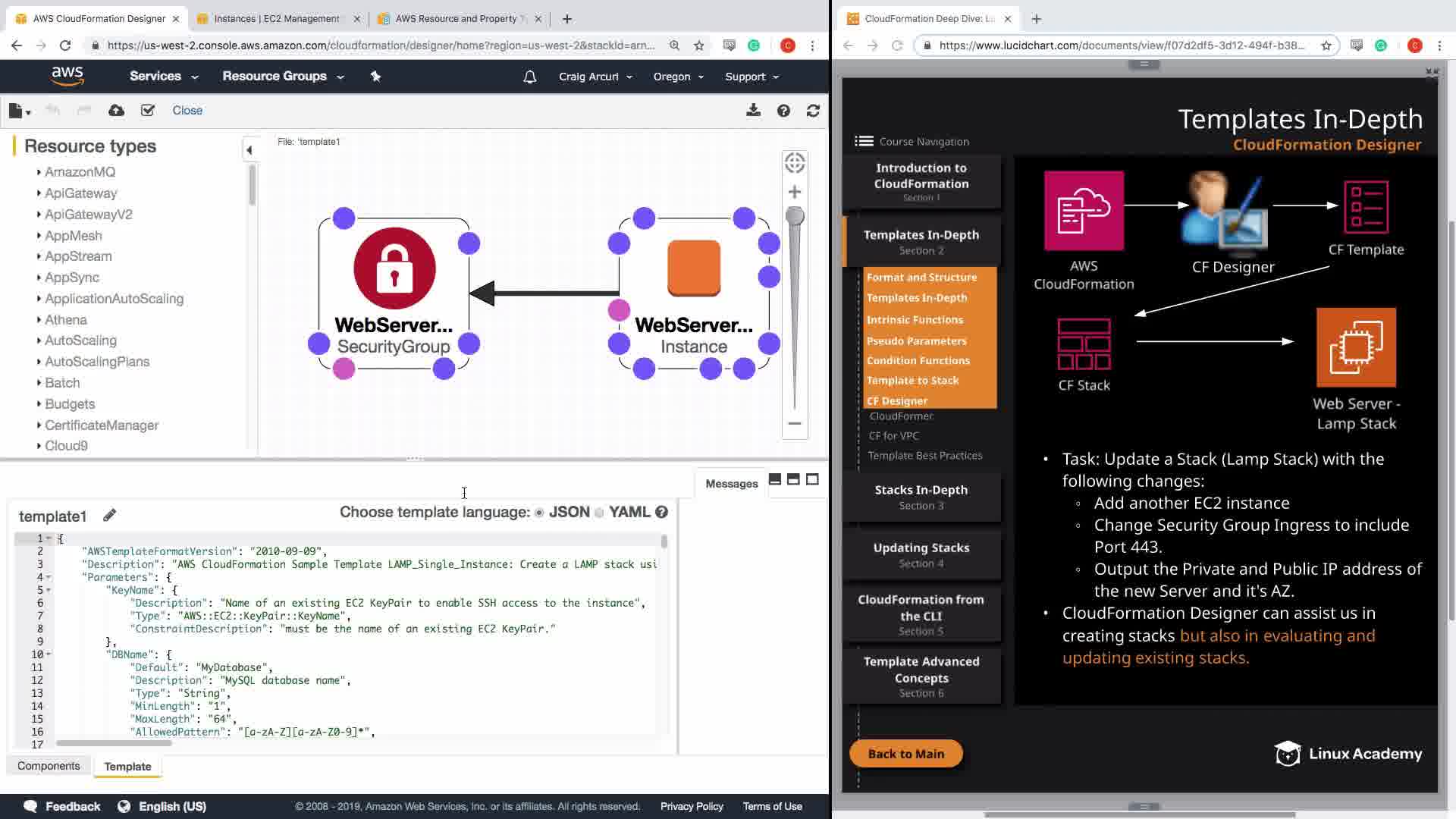Click the create stack cloud upload icon
The height and width of the screenshot is (819, 1456).
[x=116, y=111]
